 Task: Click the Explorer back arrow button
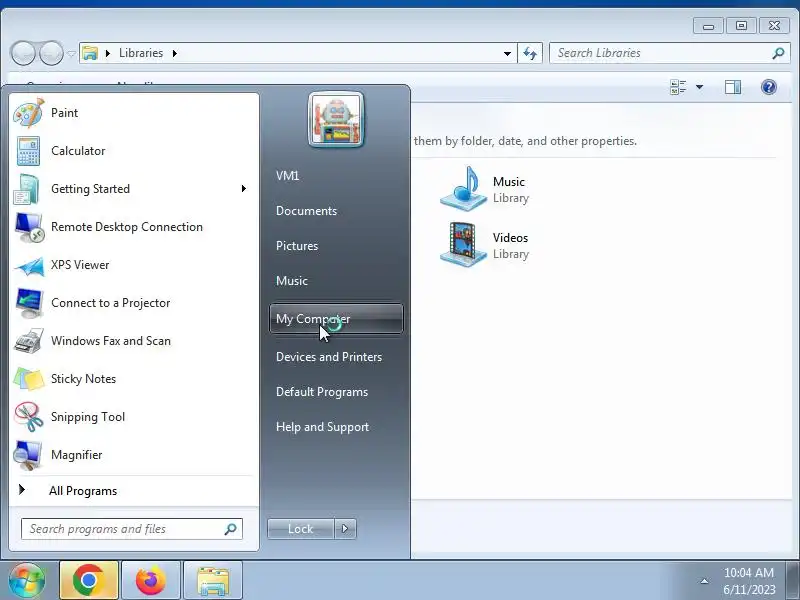tap(23, 53)
